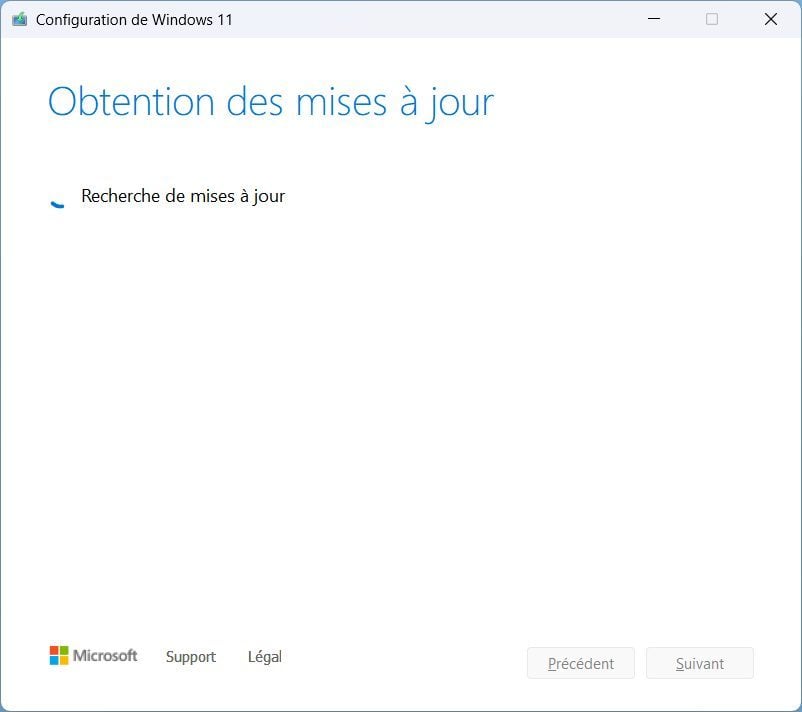Click the Windows setup icon in title bar
The image size is (802, 712).
pyautogui.click(x=19, y=19)
